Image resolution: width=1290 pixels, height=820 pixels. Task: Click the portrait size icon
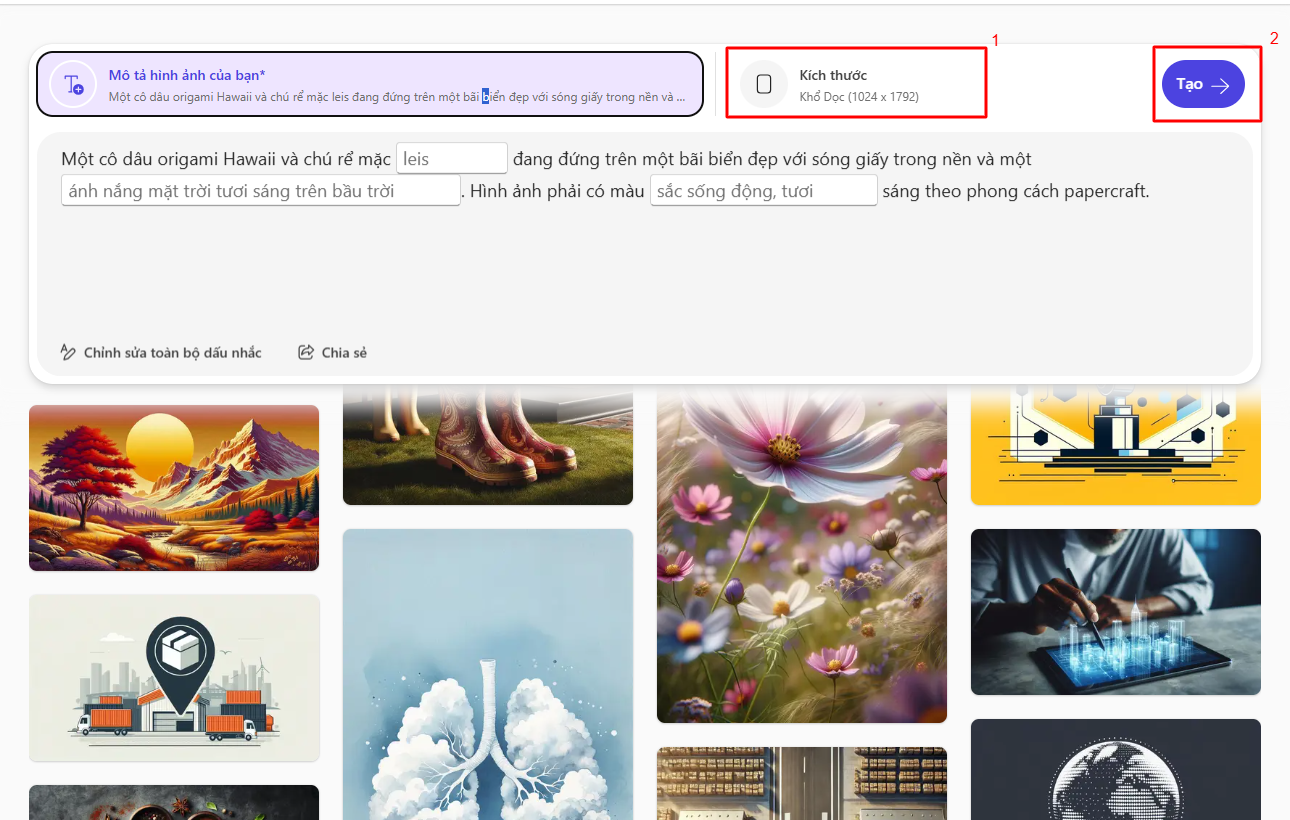764,85
